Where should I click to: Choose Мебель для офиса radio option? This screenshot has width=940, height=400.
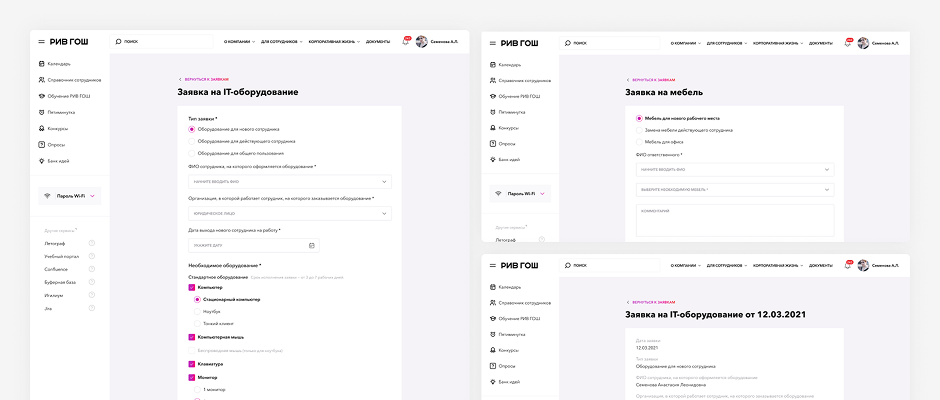[x=640, y=142]
